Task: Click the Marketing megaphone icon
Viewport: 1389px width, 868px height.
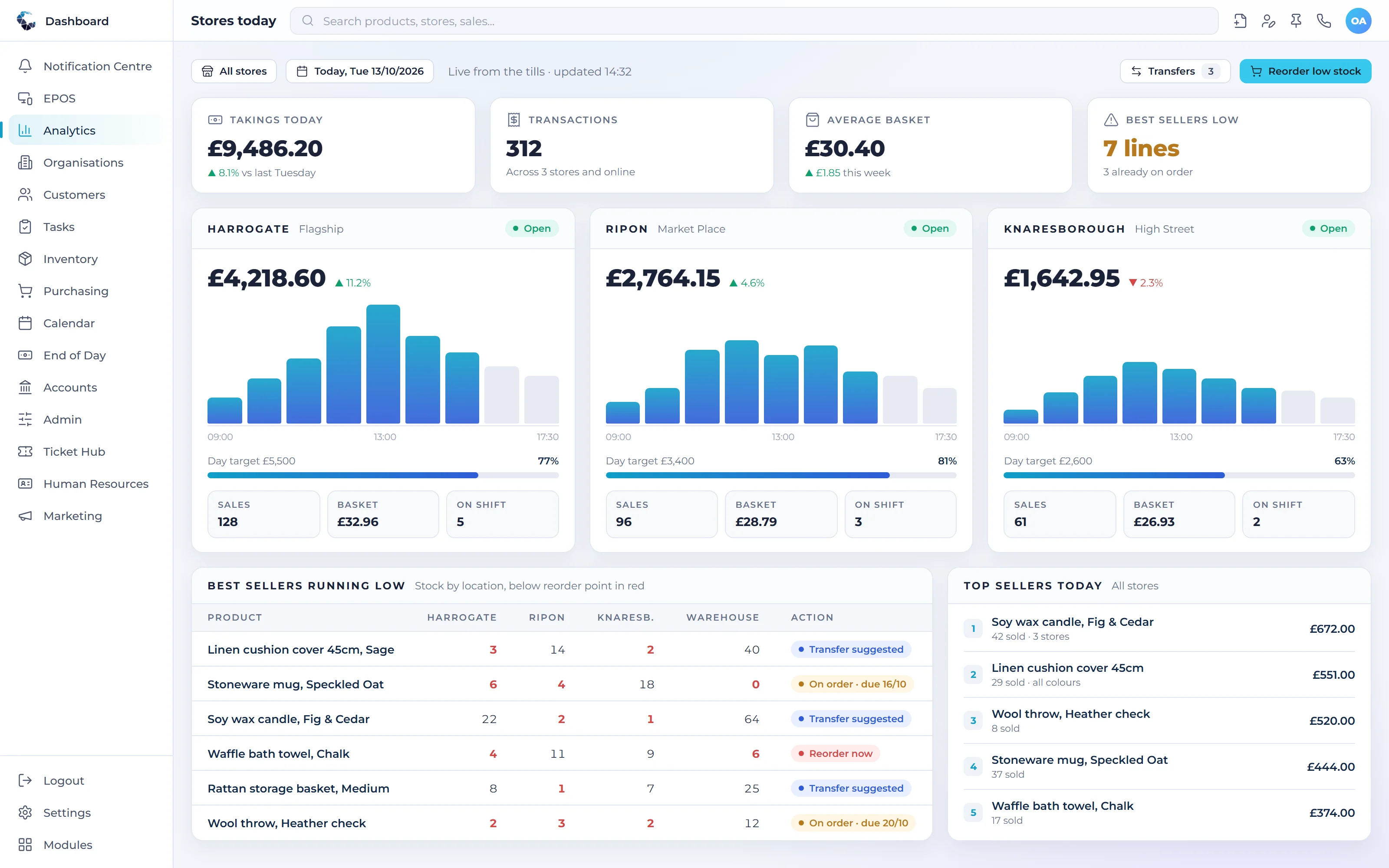Action: tap(25, 516)
